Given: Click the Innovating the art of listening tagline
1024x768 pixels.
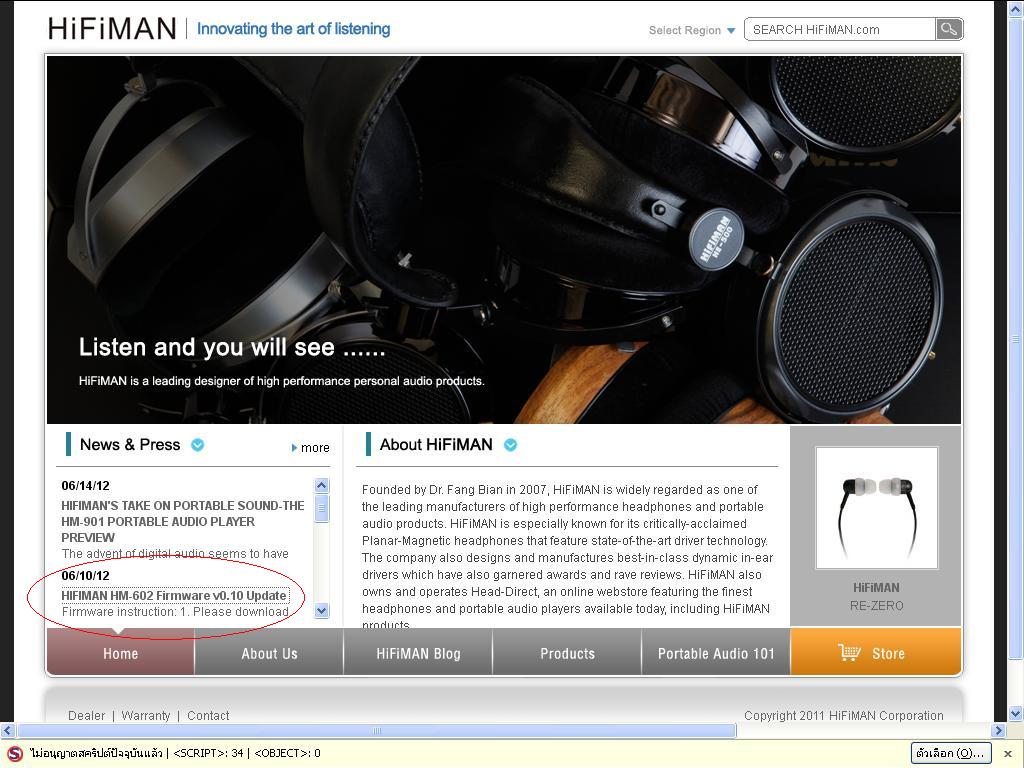Looking at the screenshot, I should (x=293, y=29).
